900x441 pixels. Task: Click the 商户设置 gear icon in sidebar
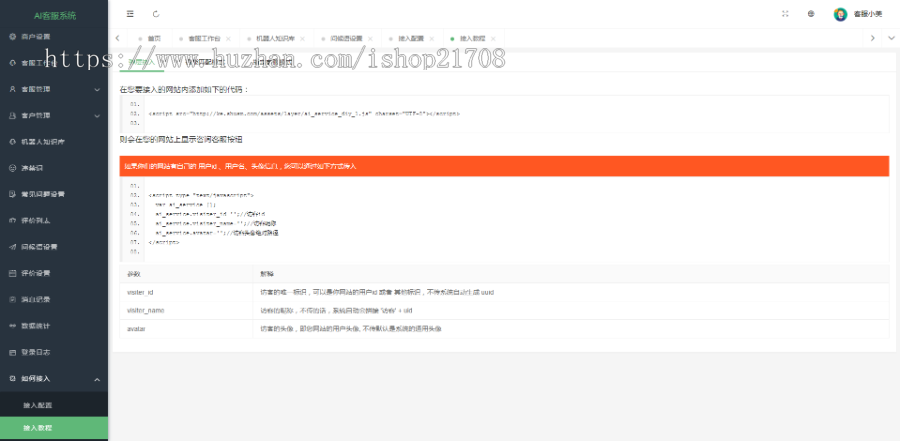[x=13, y=36]
